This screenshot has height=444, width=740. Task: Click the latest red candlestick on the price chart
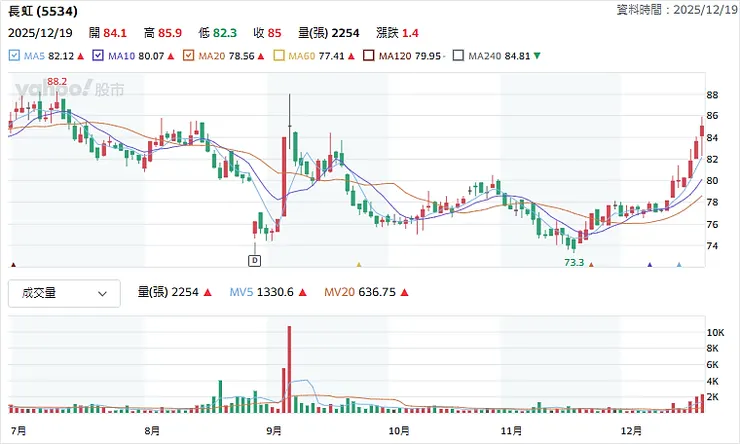pos(702,131)
